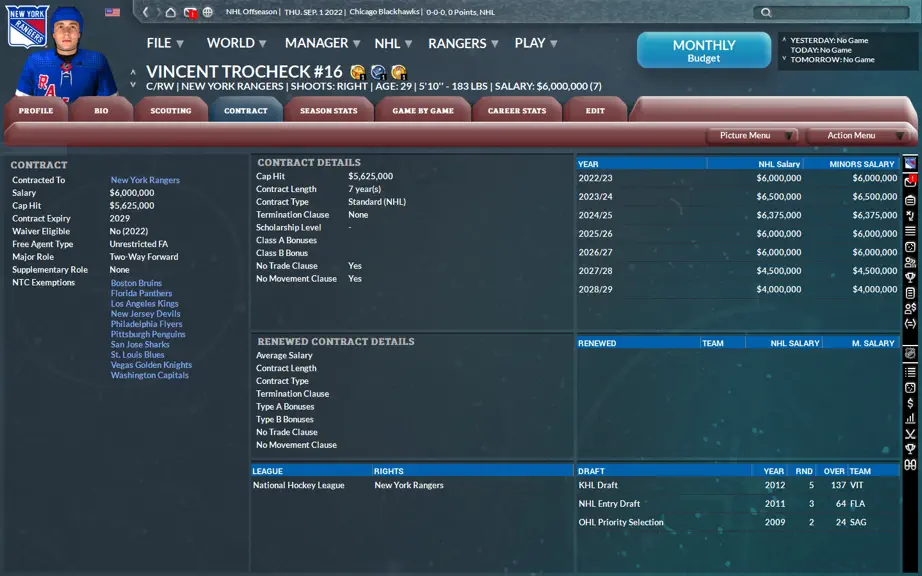Image resolution: width=922 pixels, height=576 pixels.
Task: Go forward with the right arrow
Action: tap(158, 12)
